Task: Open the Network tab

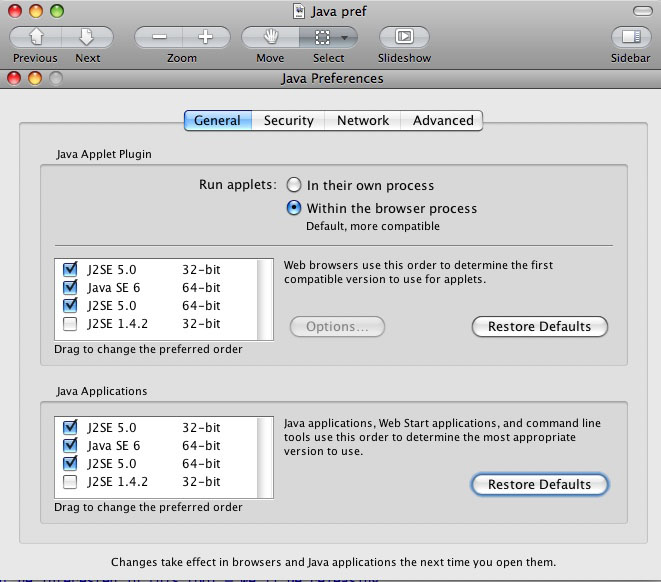Action: tap(363, 121)
